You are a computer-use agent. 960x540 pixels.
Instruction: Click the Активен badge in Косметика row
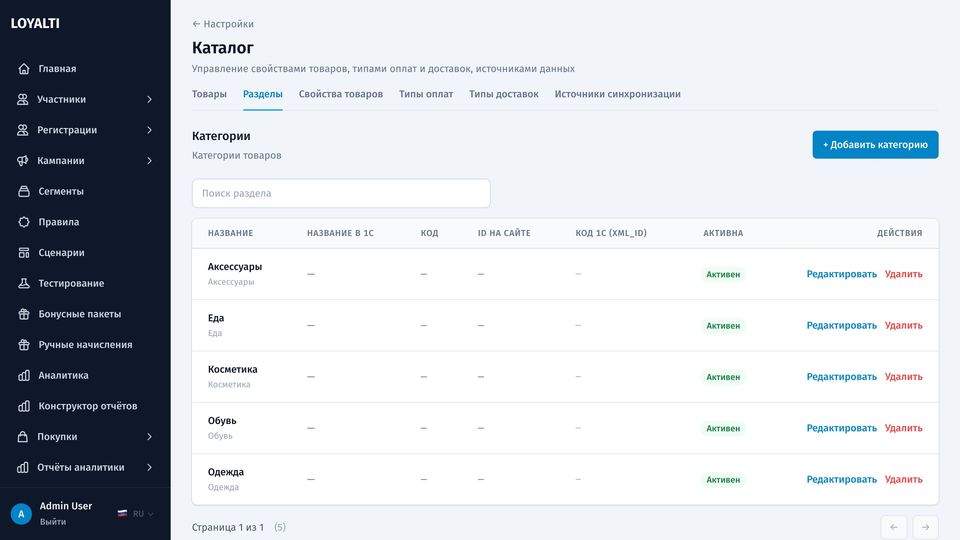[723, 377]
